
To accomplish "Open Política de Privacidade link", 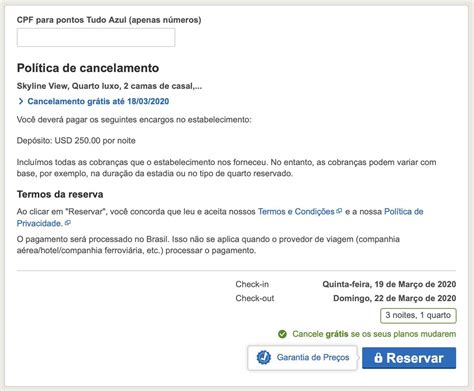I will coord(220,217).
